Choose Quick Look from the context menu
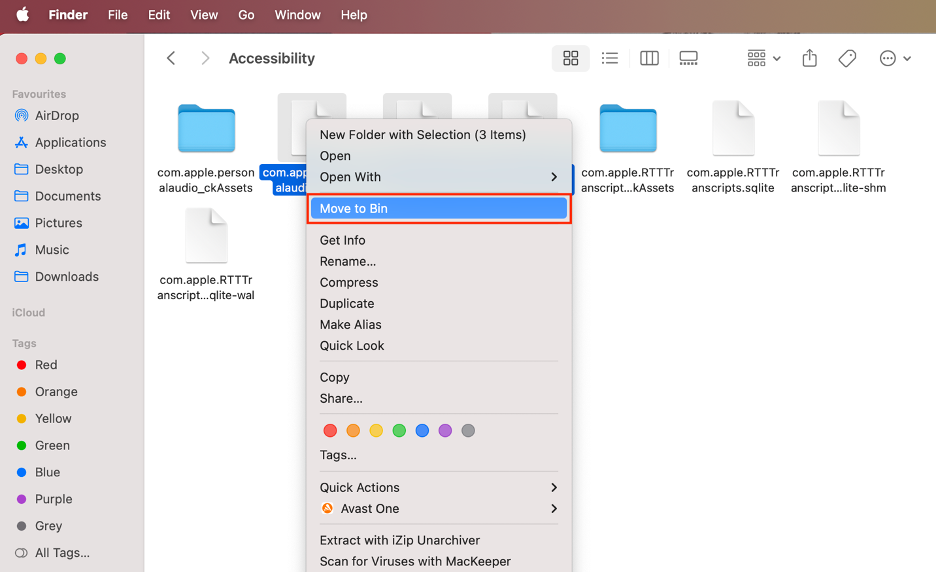 click(x=439, y=346)
